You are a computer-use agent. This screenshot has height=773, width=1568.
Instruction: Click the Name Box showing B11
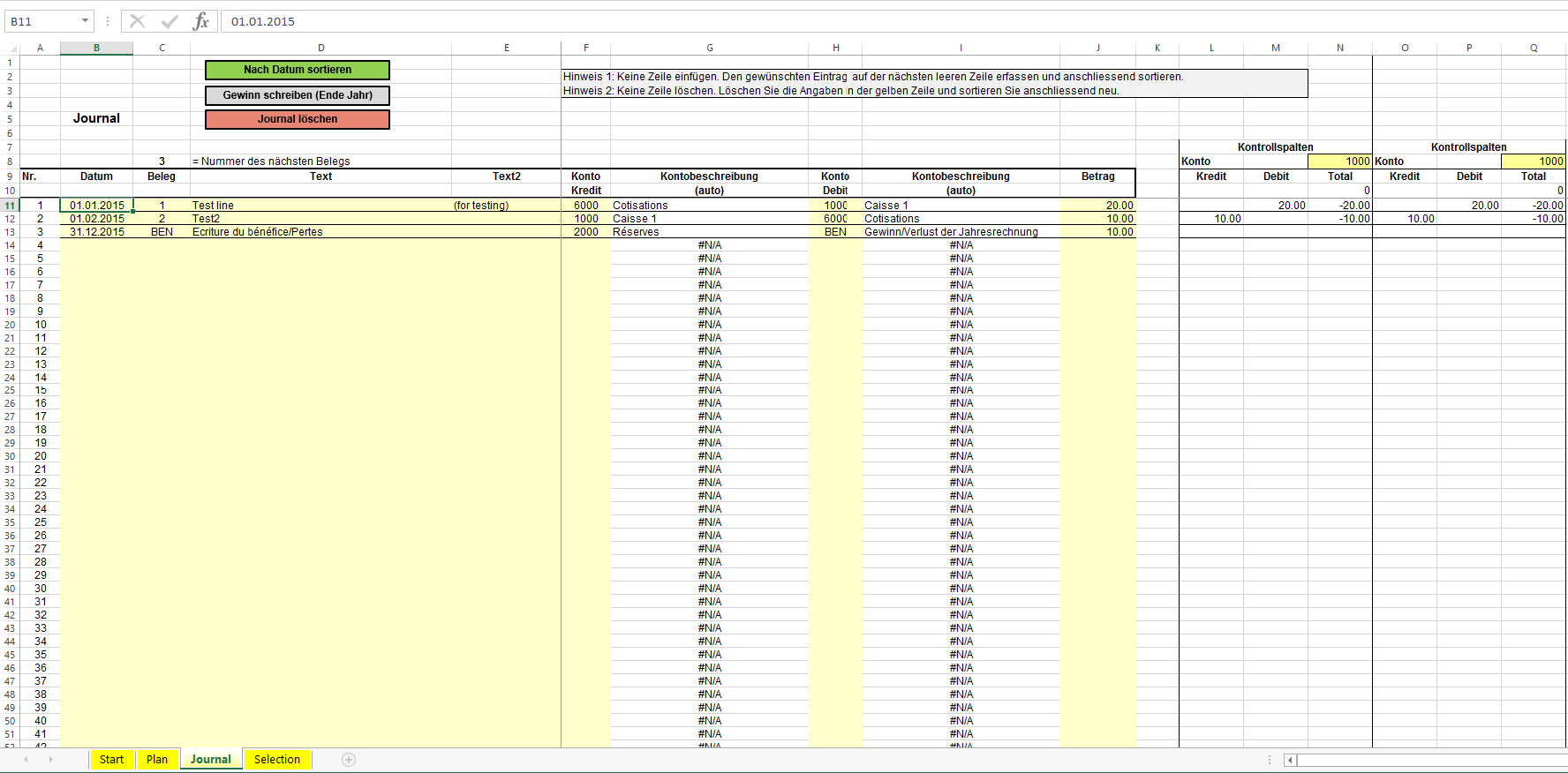43,21
